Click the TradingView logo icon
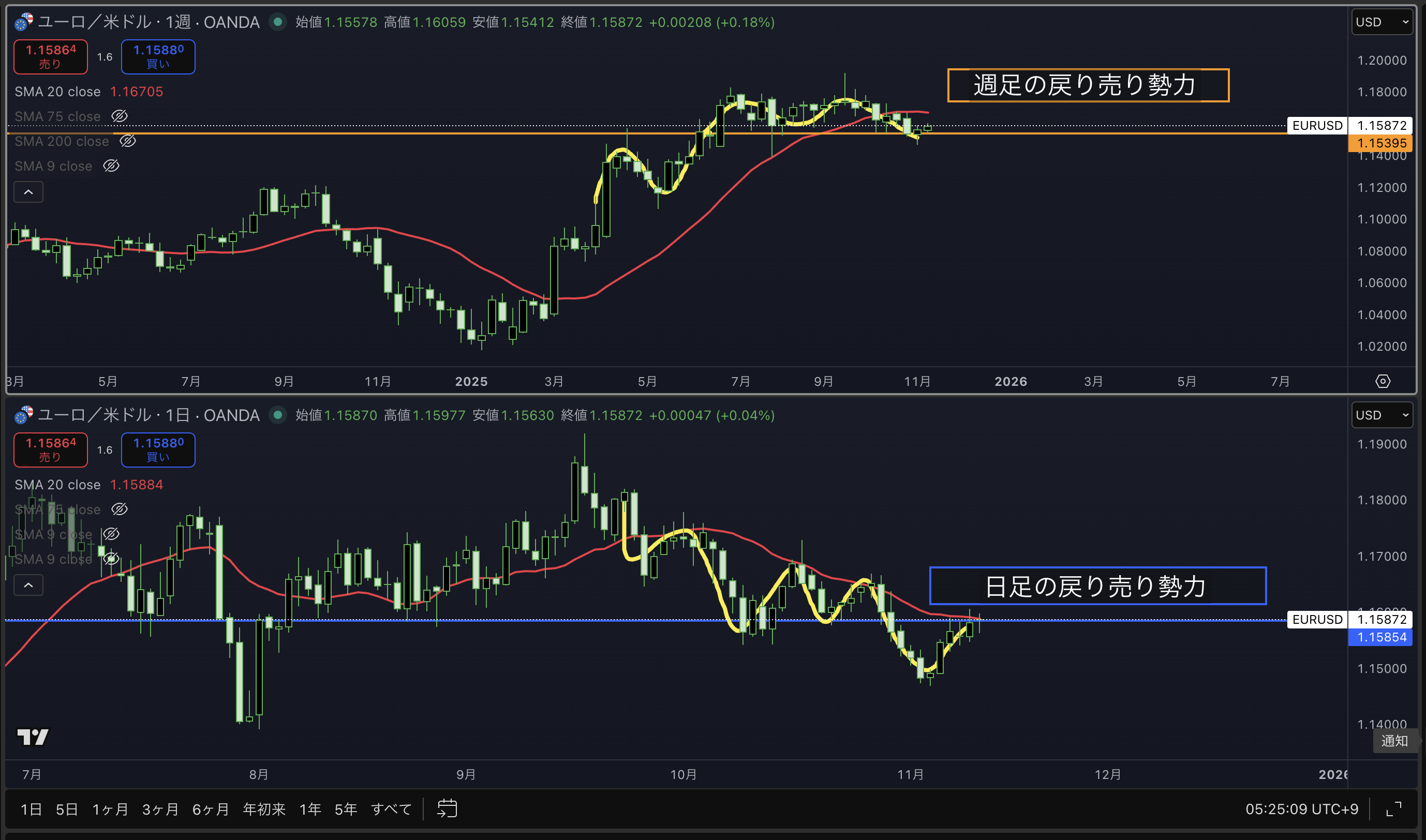Screen dimensions: 1426x840 [33, 737]
